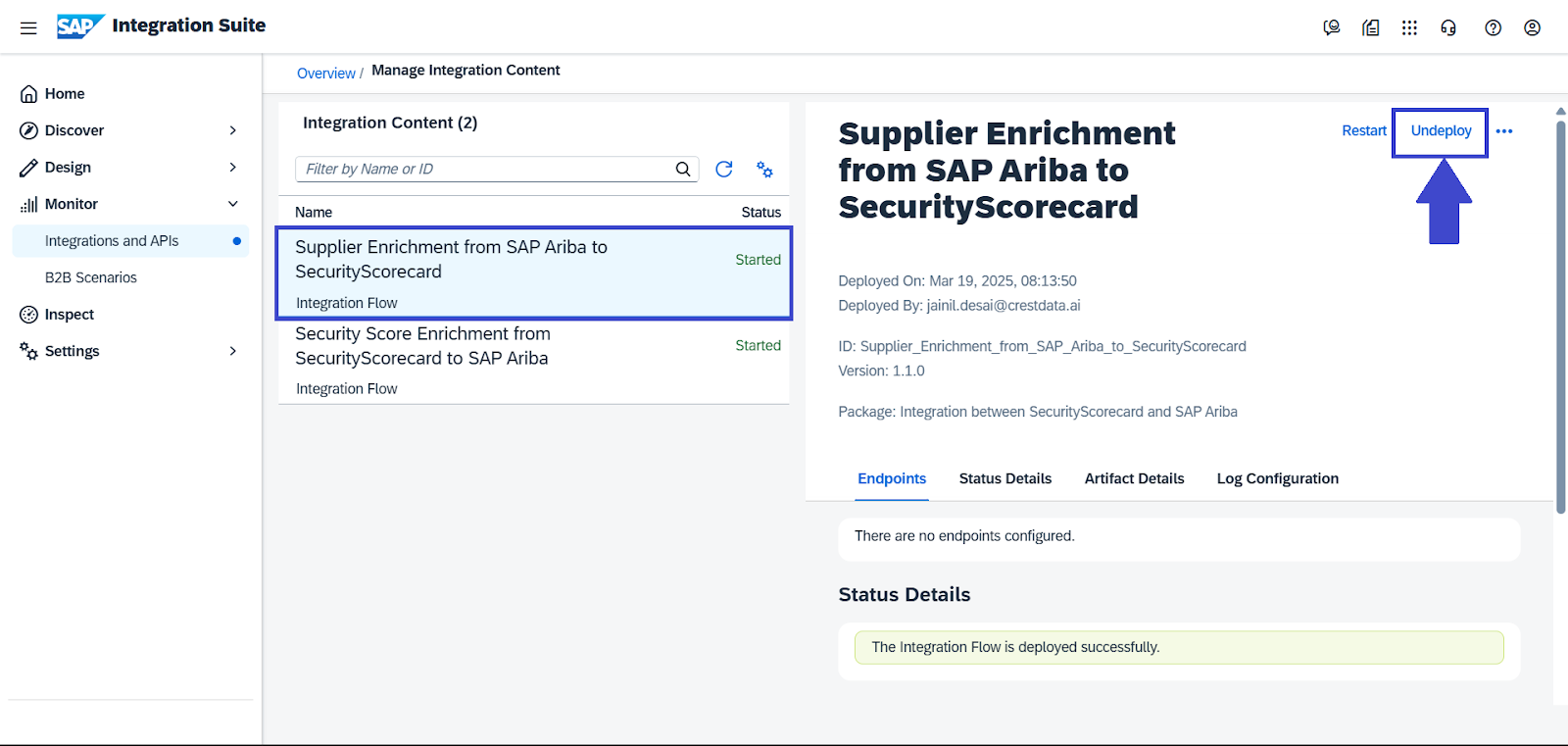This screenshot has width=1568, height=746.
Task: Click the deployed successfully status message
Action: point(1179,647)
